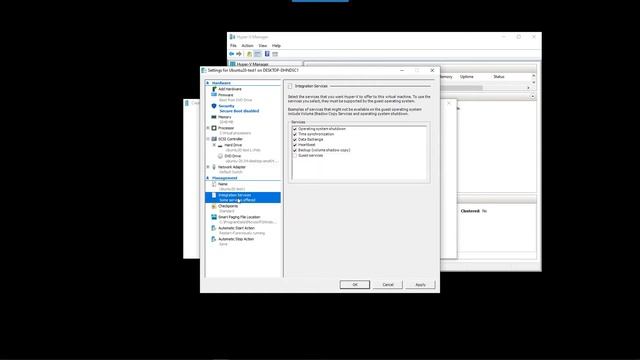Select Security settings entry
This screenshot has width=640, height=360.
[226, 106]
